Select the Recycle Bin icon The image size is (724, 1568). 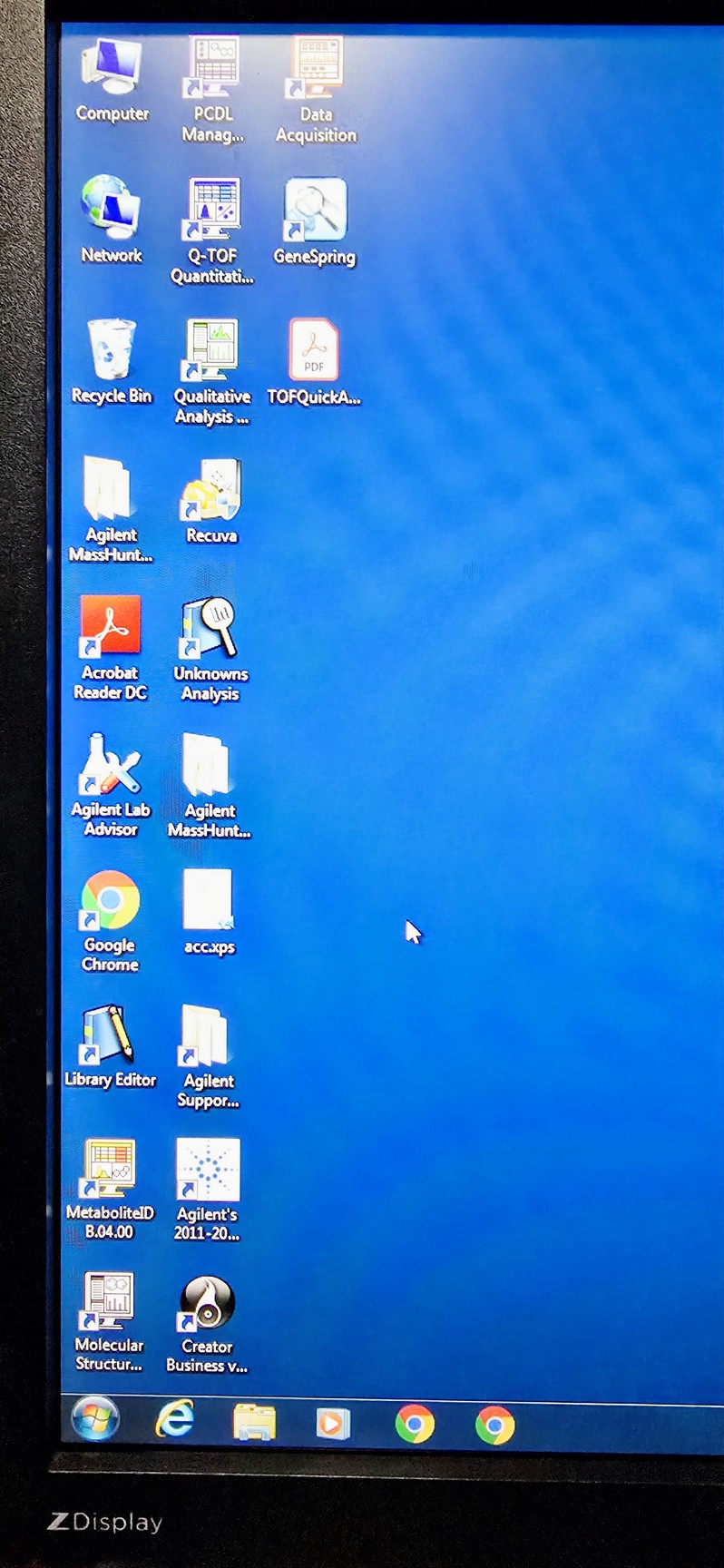pos(112,350)
